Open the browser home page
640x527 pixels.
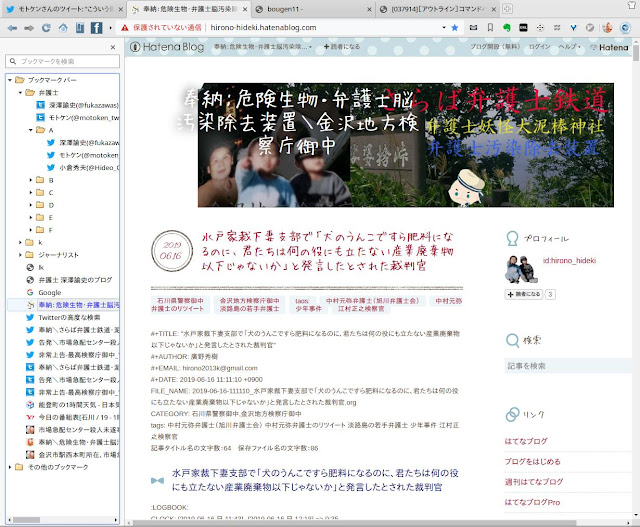point(63,28)
